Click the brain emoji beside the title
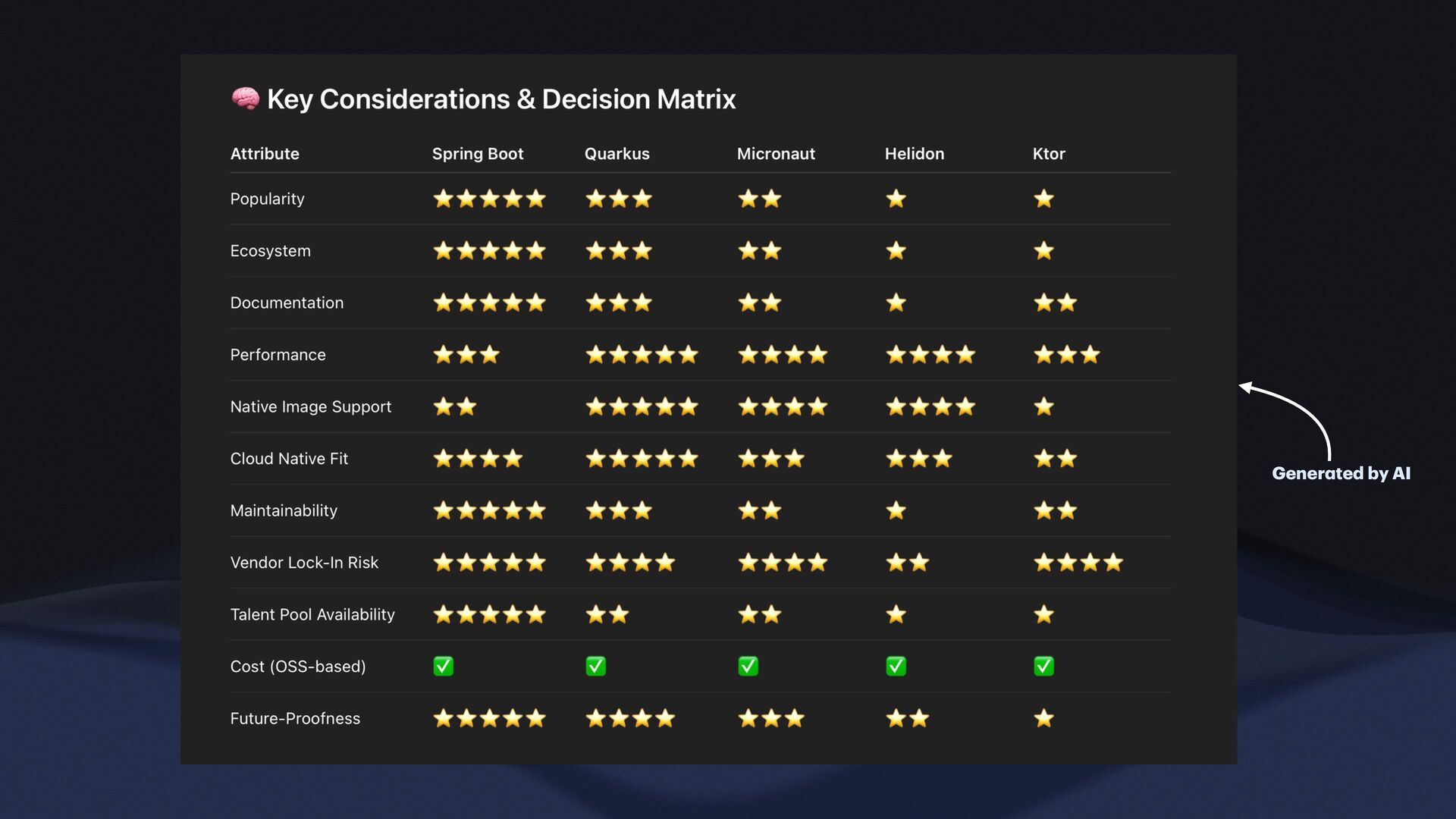This screenshot has height=819, width=1456. click(x=245, y=99)
